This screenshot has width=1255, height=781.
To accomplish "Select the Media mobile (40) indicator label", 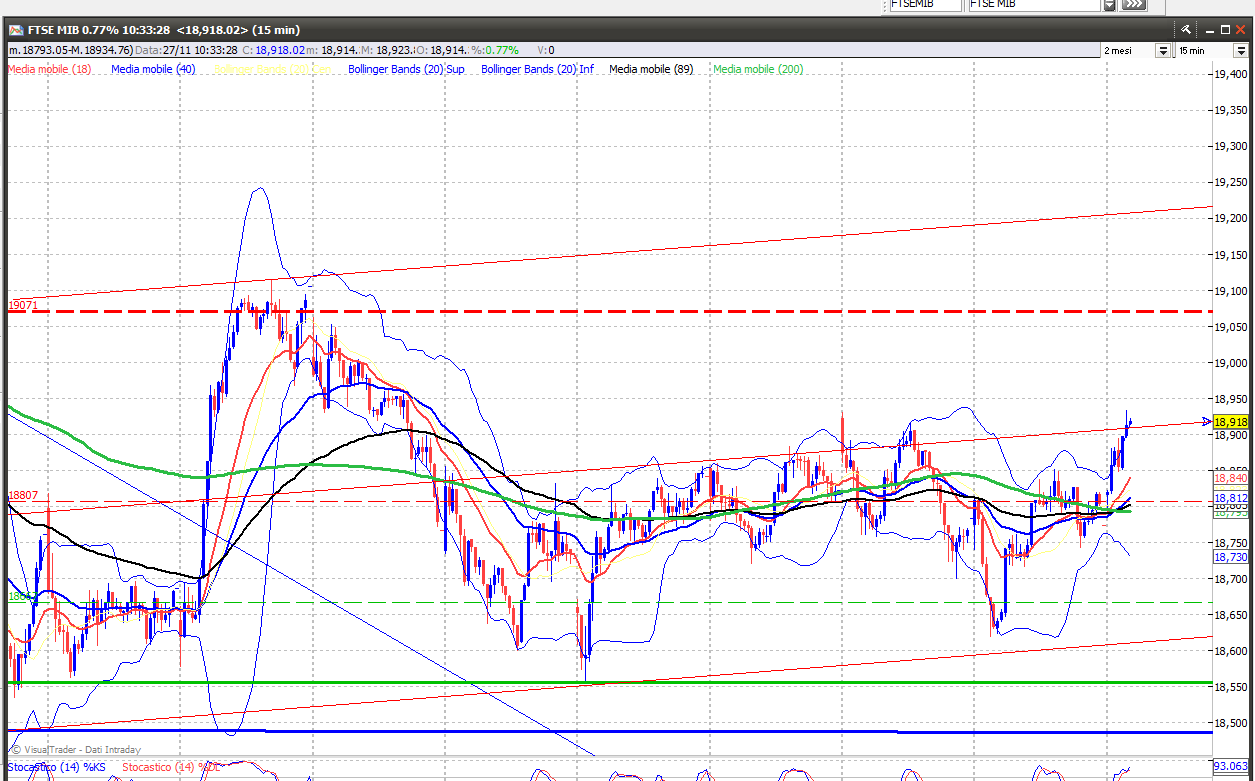I will click(x=153, y=69).
